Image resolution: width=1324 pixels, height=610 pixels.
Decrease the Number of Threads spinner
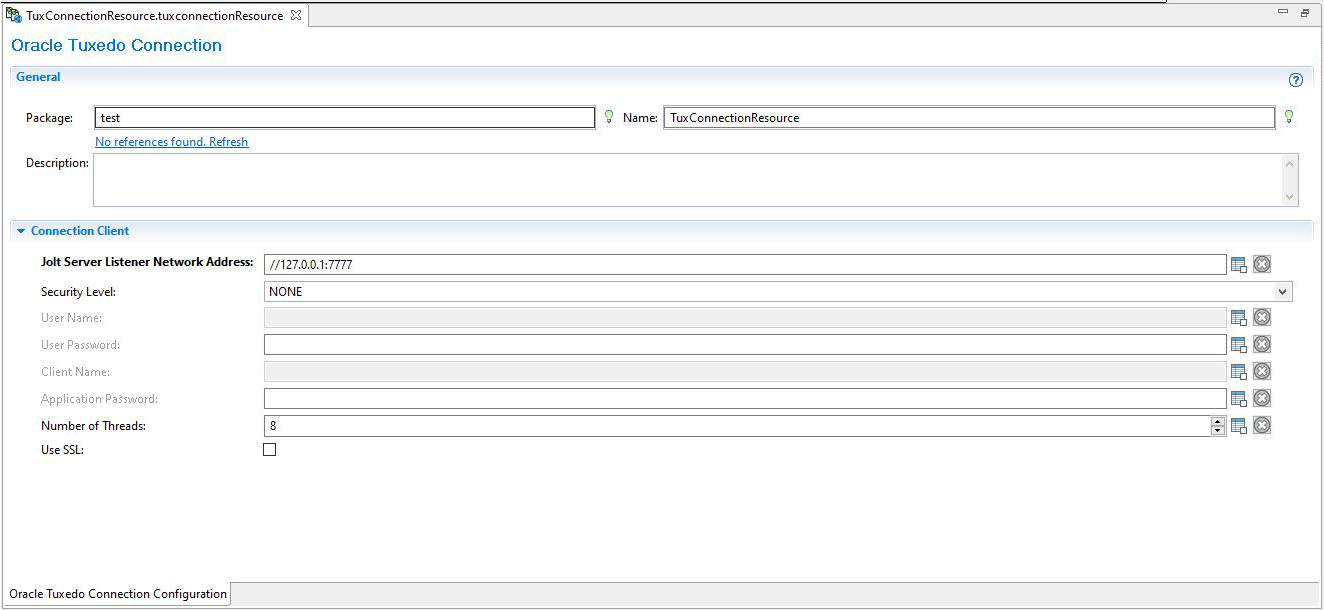pos(1218,431)
